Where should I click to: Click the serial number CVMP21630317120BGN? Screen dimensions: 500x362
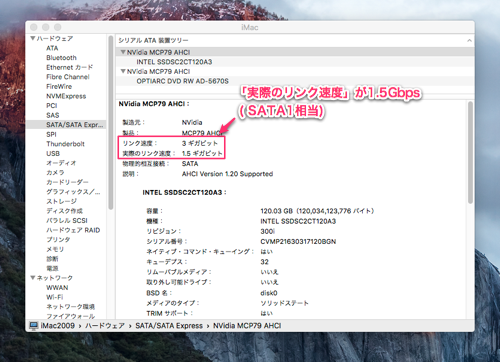click(298, 241)
